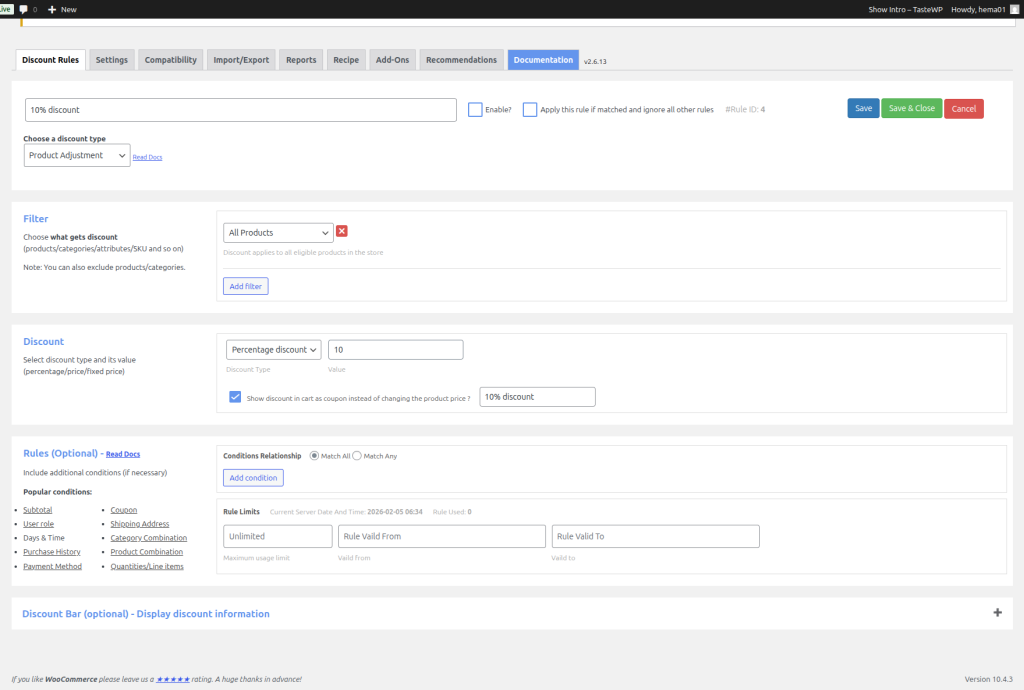
Task: Select the Match Any radio button
Action: 357,456
